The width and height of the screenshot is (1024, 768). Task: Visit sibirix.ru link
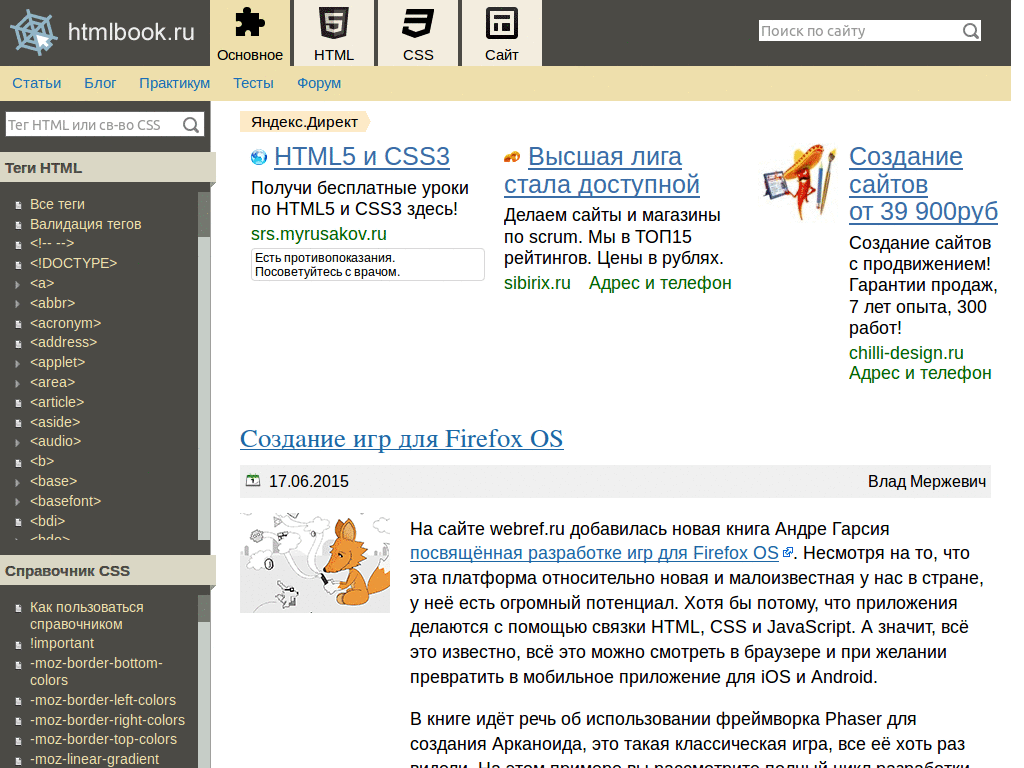(x=537, y=283)
